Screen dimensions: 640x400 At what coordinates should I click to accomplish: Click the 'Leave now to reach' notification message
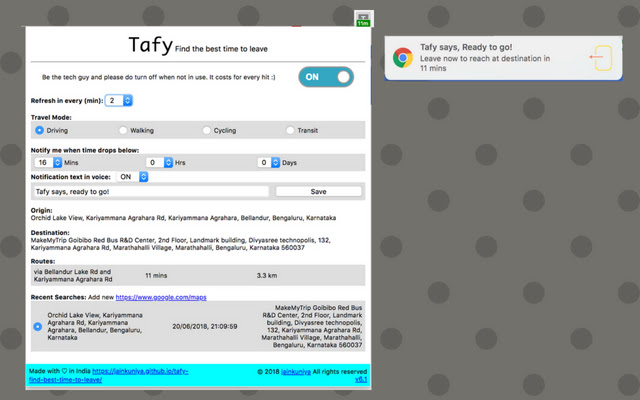pyautogui.click(x=485, y=63)
